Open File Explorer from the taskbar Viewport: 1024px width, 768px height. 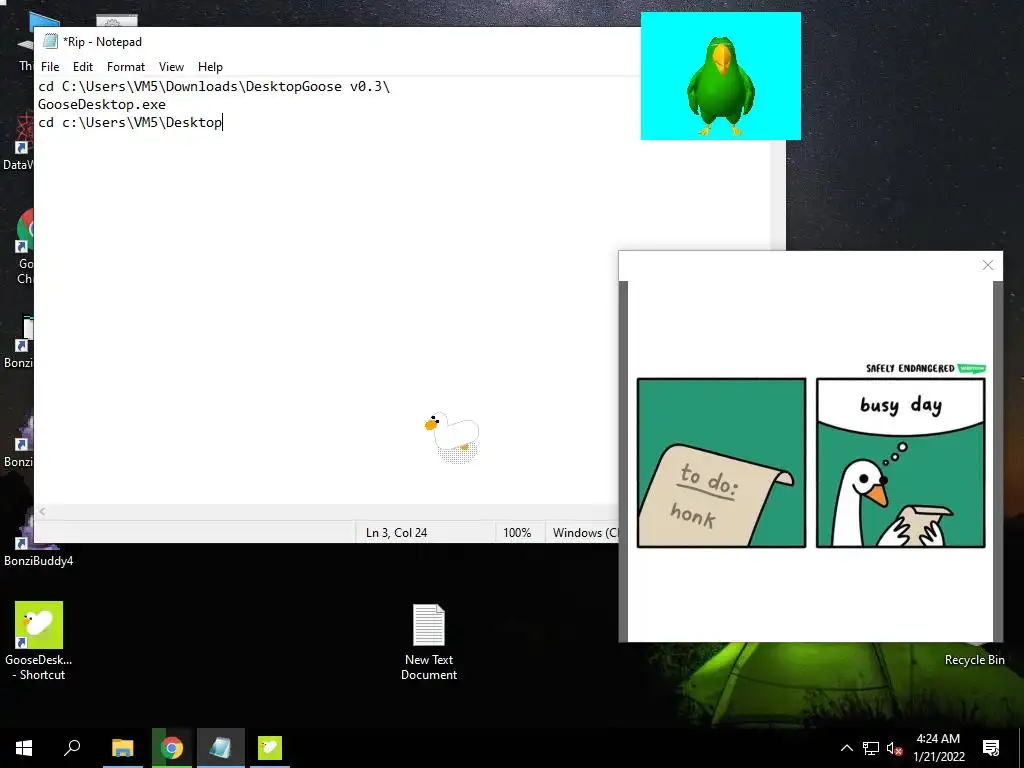[123, 748]
